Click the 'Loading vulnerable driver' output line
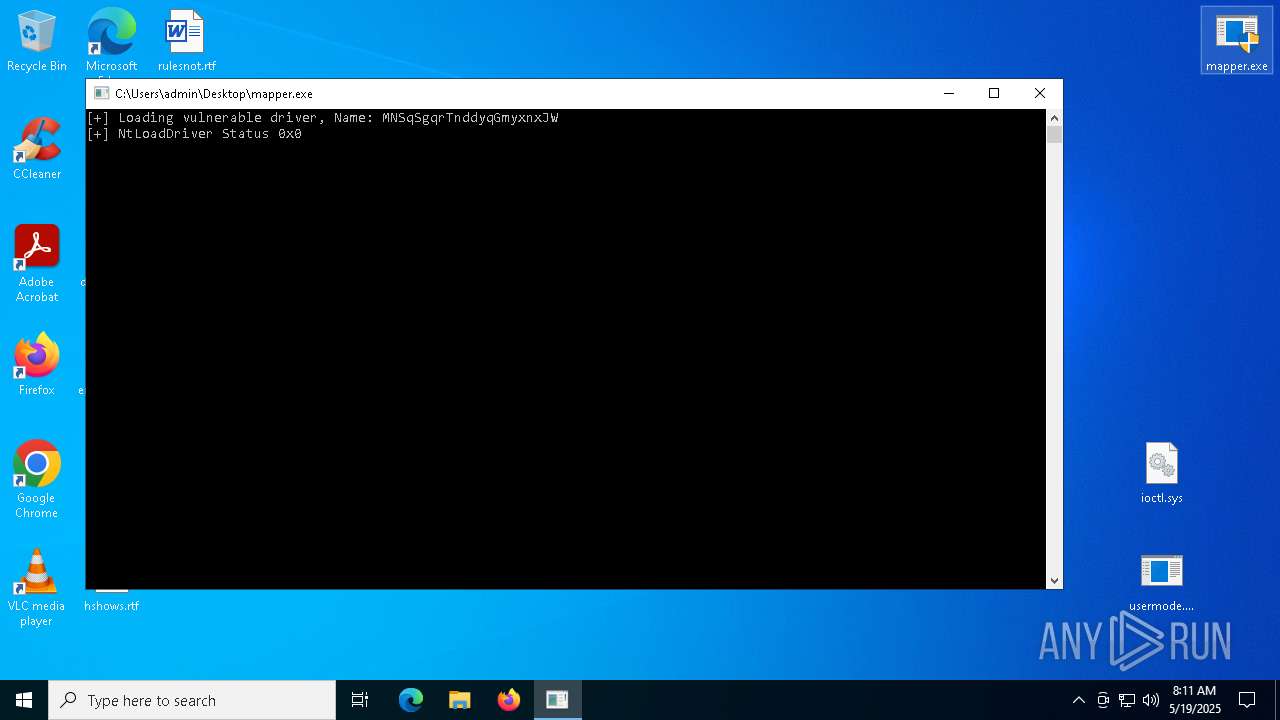The height and width of the screenshot is (720, 1280). click(x=323, y=118)
